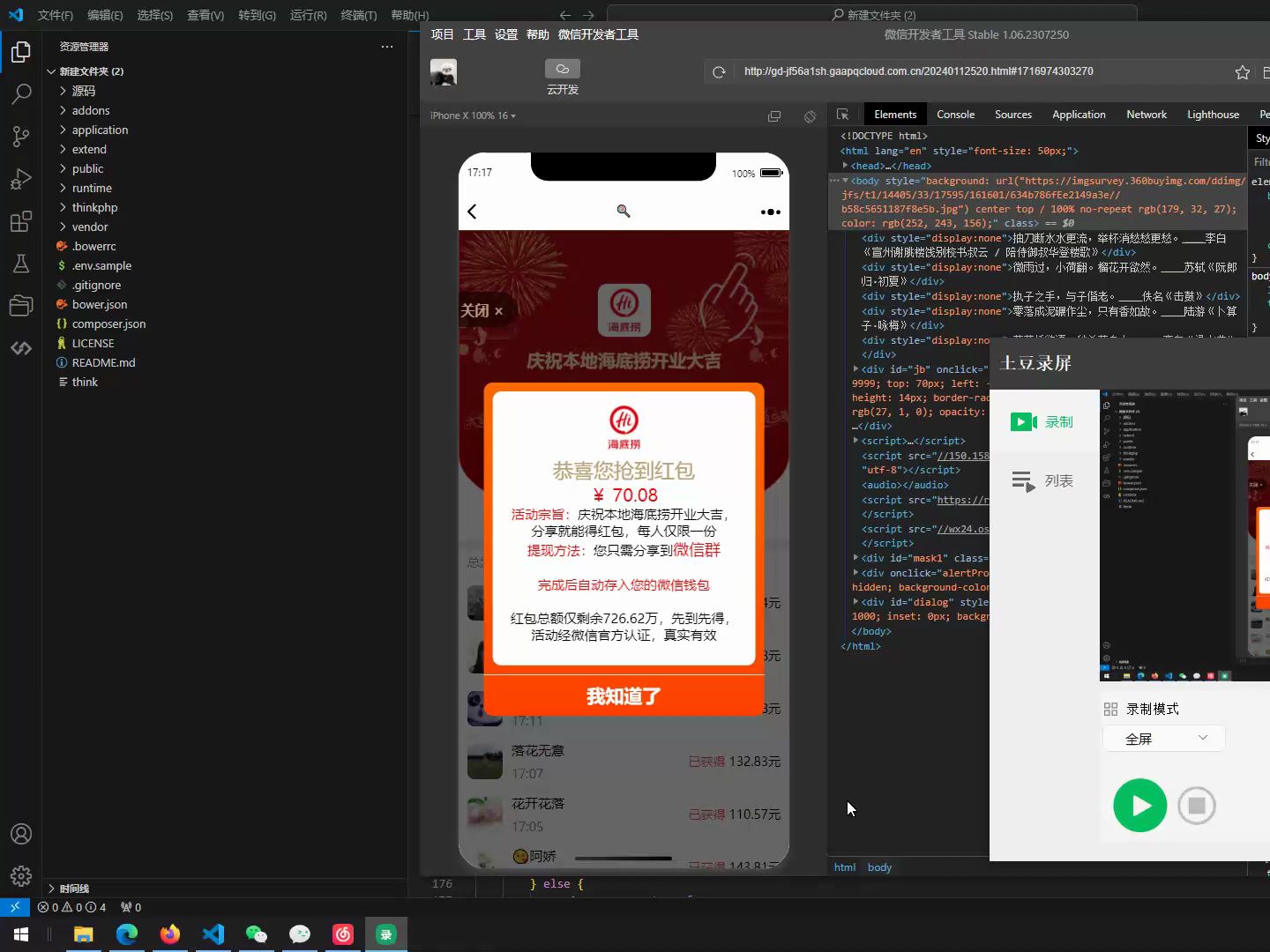Viewport: 1270px width, 952px height.
Task: Open the 设置 menu in WeChat devtools
Action: pos(506,34)
